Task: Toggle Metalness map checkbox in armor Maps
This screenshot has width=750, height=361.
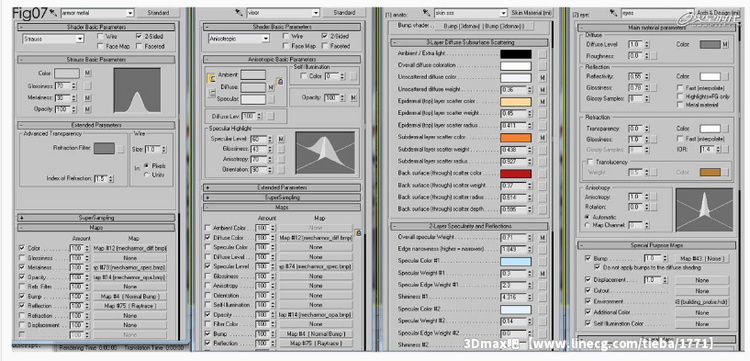Action: (22, 267)
